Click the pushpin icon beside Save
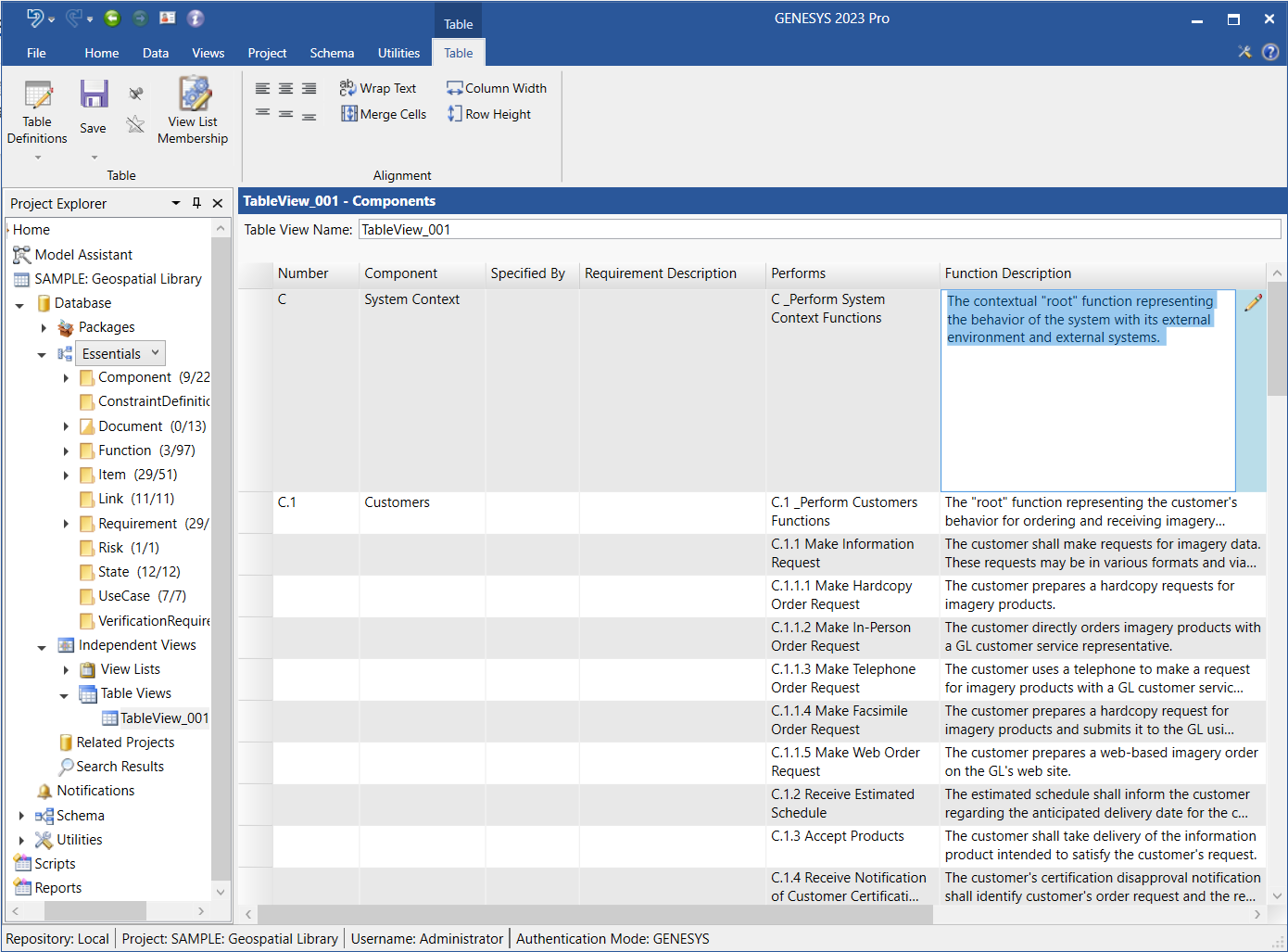This screenshot has width=1288, height=952. tap(136, 94)
